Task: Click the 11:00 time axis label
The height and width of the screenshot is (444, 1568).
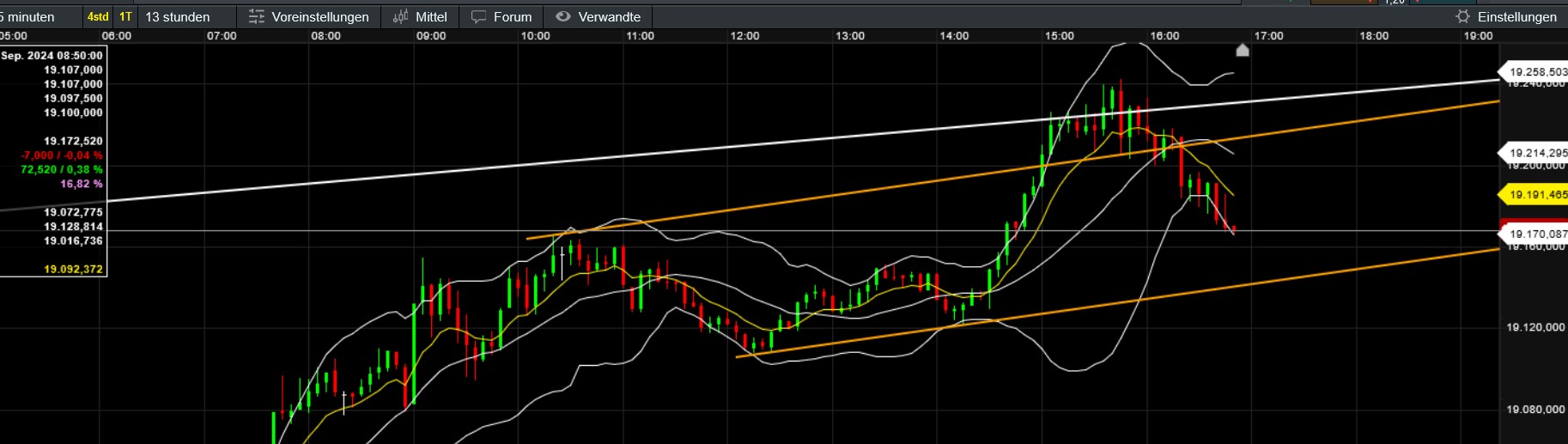Action: tap(641, 36)
